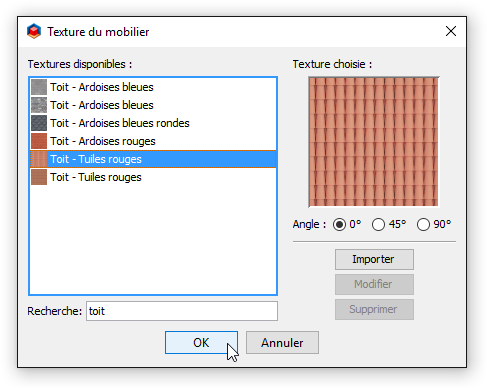Close the Texture du mobilier dialog
The width and height of the screenshot is (487, 388).
[451, 31]
